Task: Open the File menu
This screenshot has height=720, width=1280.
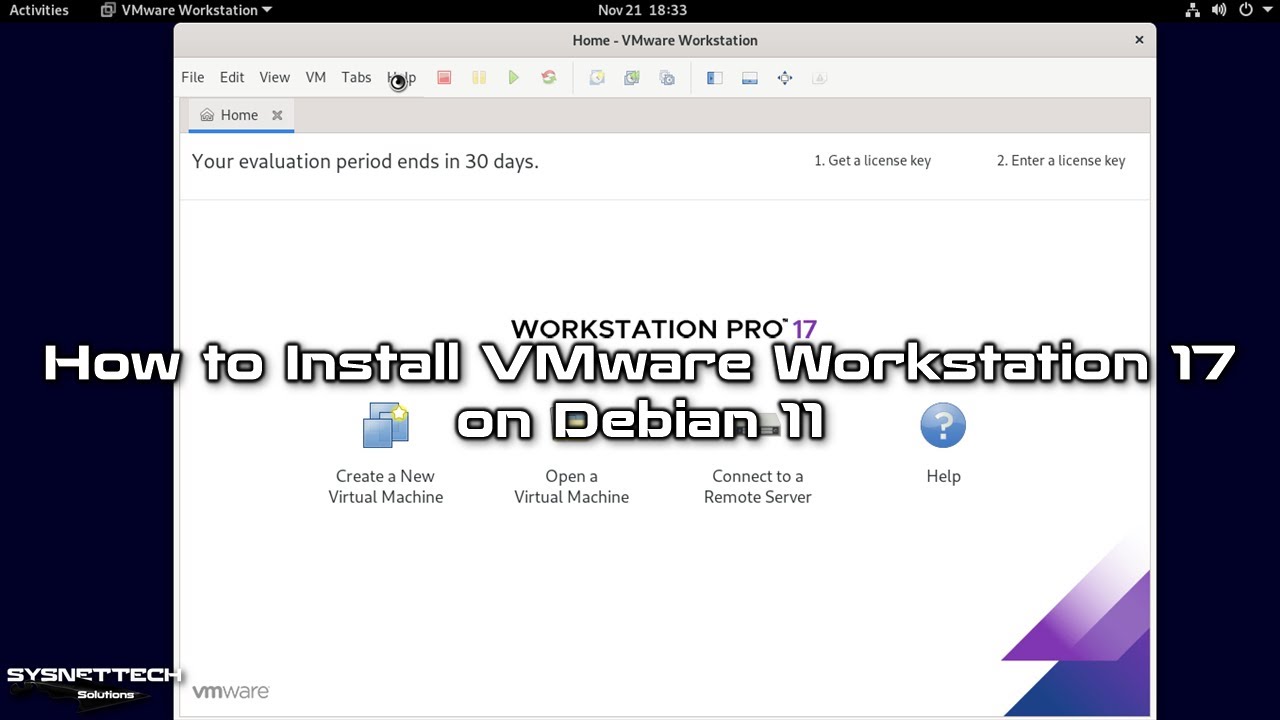Action: point(193,77)
